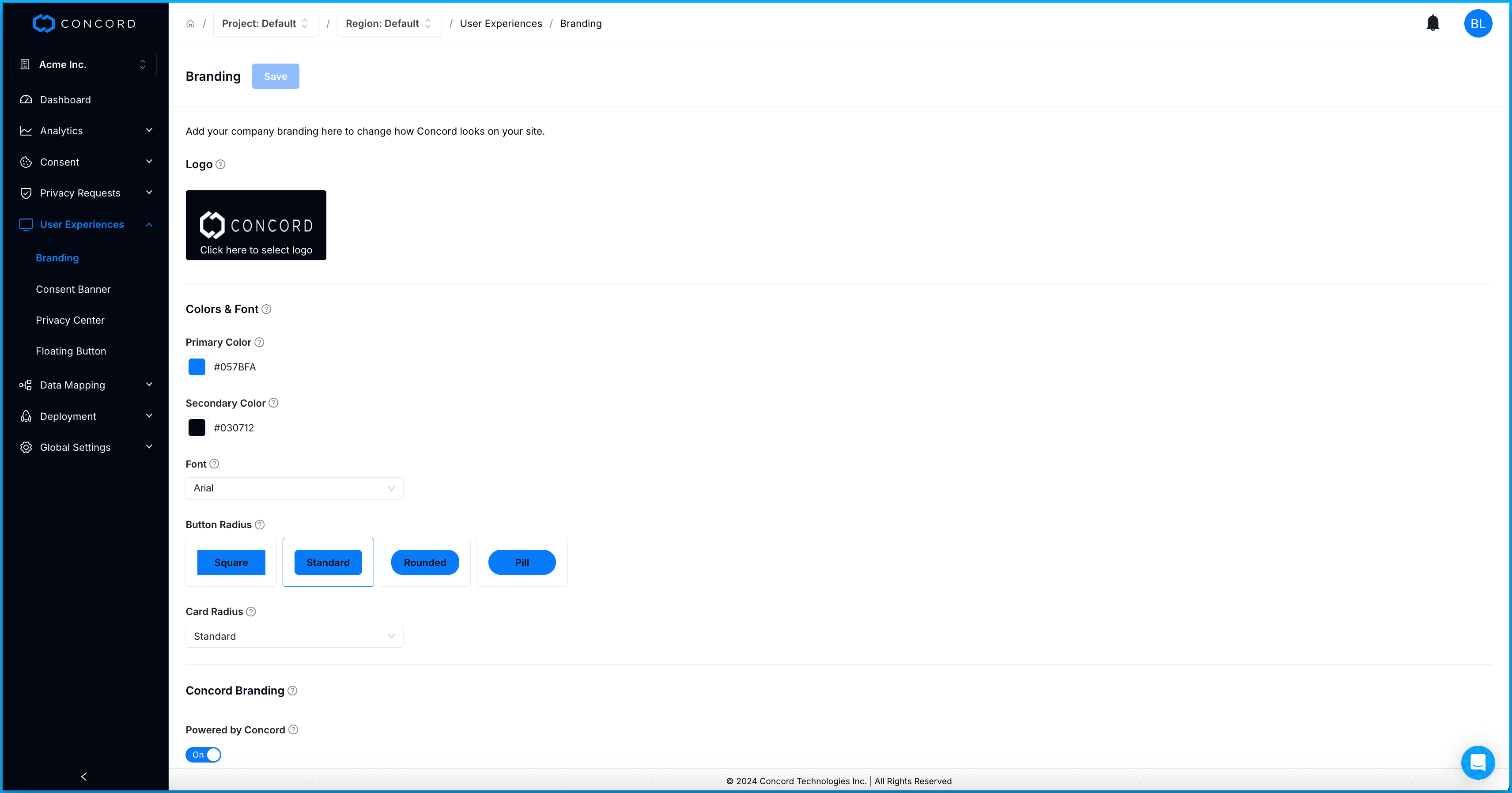Open the Font dropdown showing Arial
Viewport: 1512px width, 793px height.
[294, 488]
